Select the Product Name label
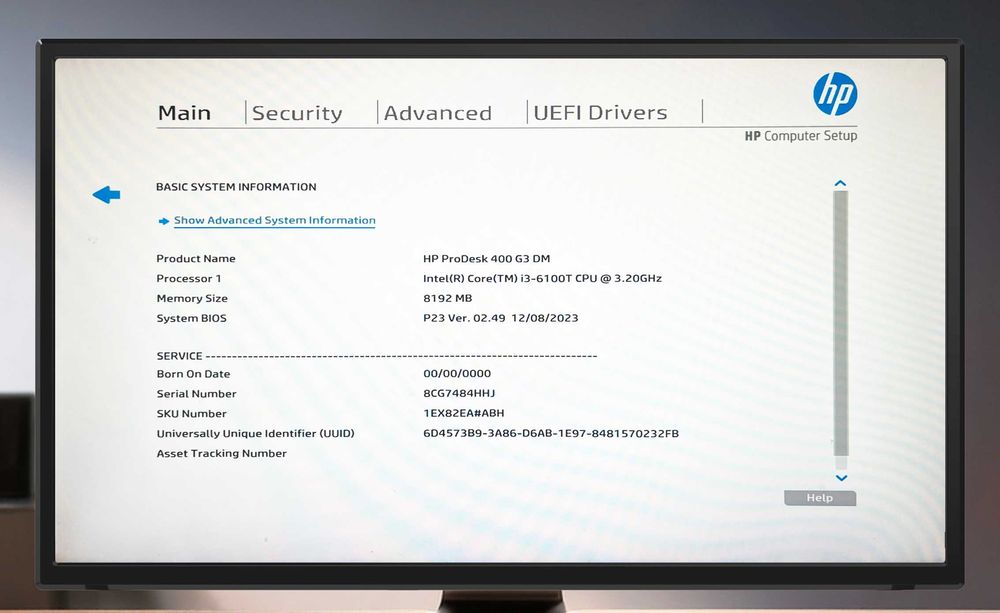1000x613 pixels. (x=196, y=258)
